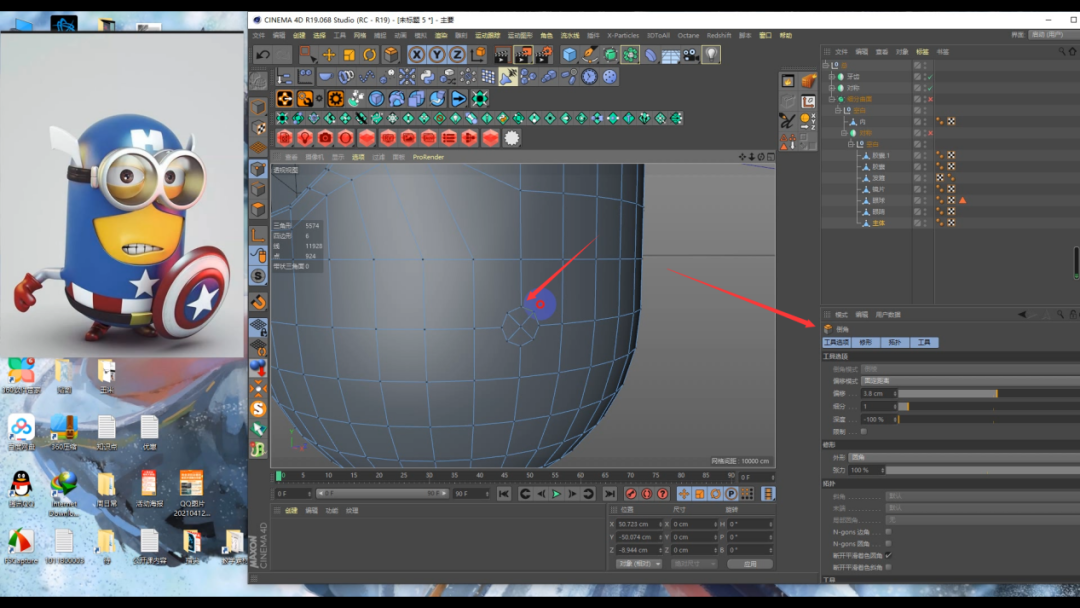This screenshot has width=1080, height=608.
Task: Switch to the 拓扑 tab in the Attributes panel
Action: pyautogui.click(x=895, y=342)
